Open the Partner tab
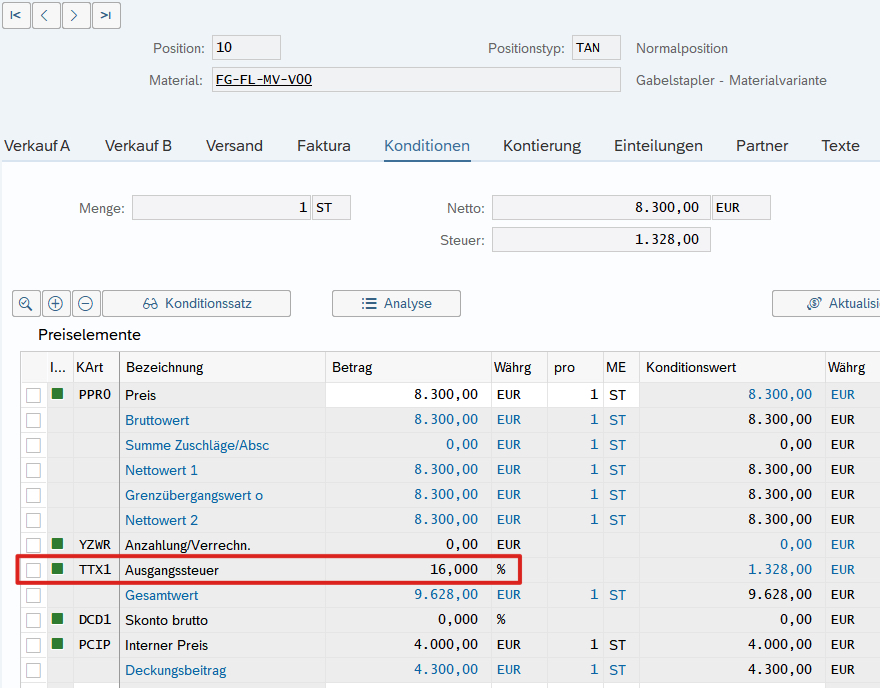This screenshot has width=880, height=688. pos(762,146)
